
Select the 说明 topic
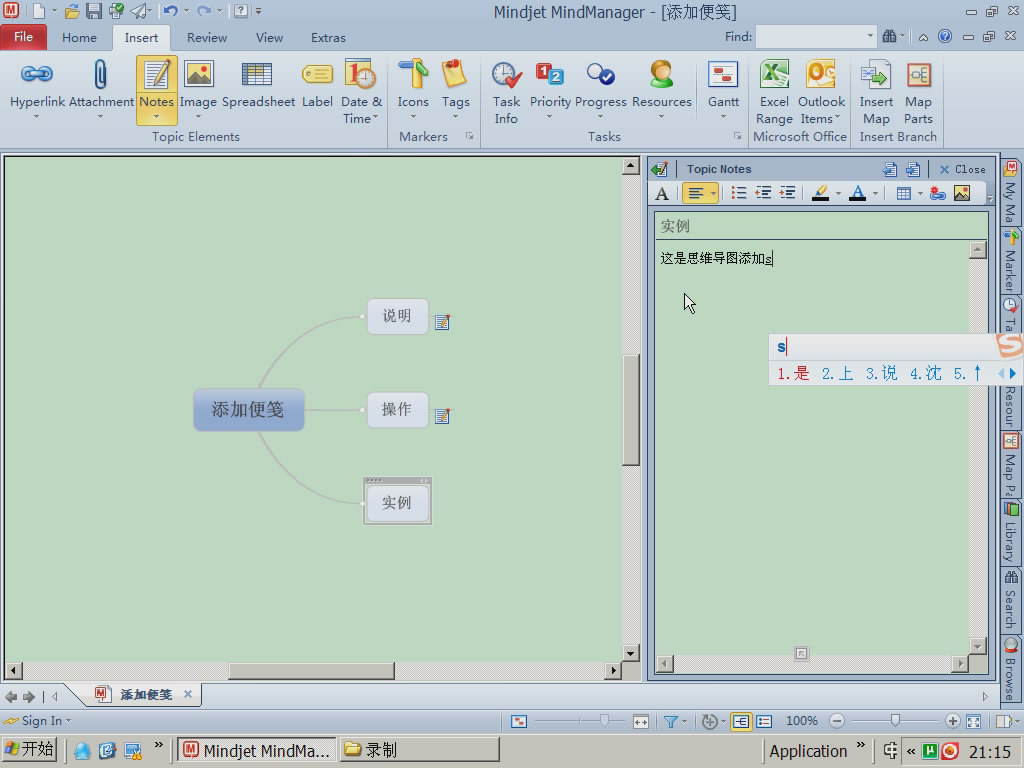[397, 316]
